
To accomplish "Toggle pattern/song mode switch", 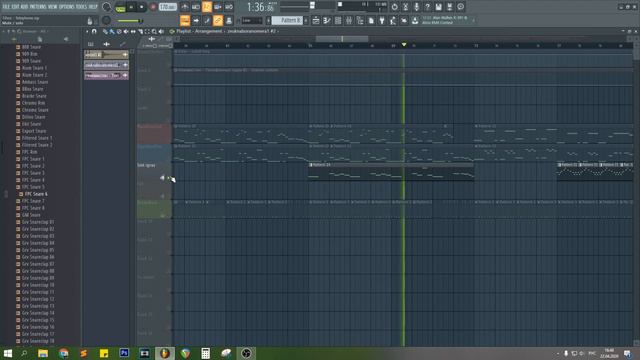I will pyautogui.click(x=120, y=7).
